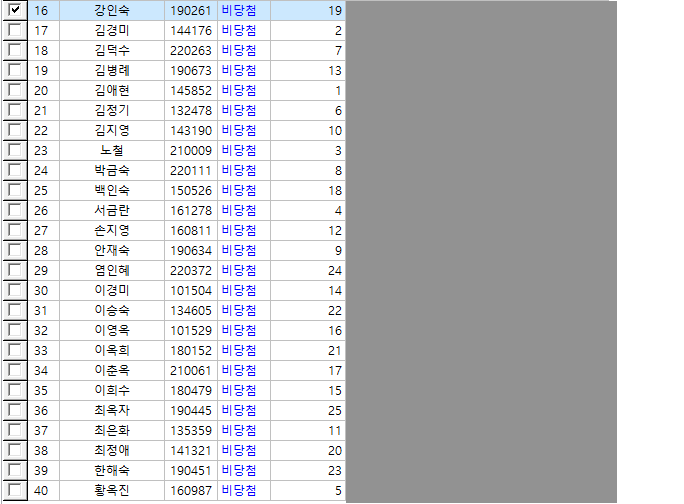Select ID number 220111
Image resolution: width=684 pixels, height=504 pixels.
(x=191, y=170)
